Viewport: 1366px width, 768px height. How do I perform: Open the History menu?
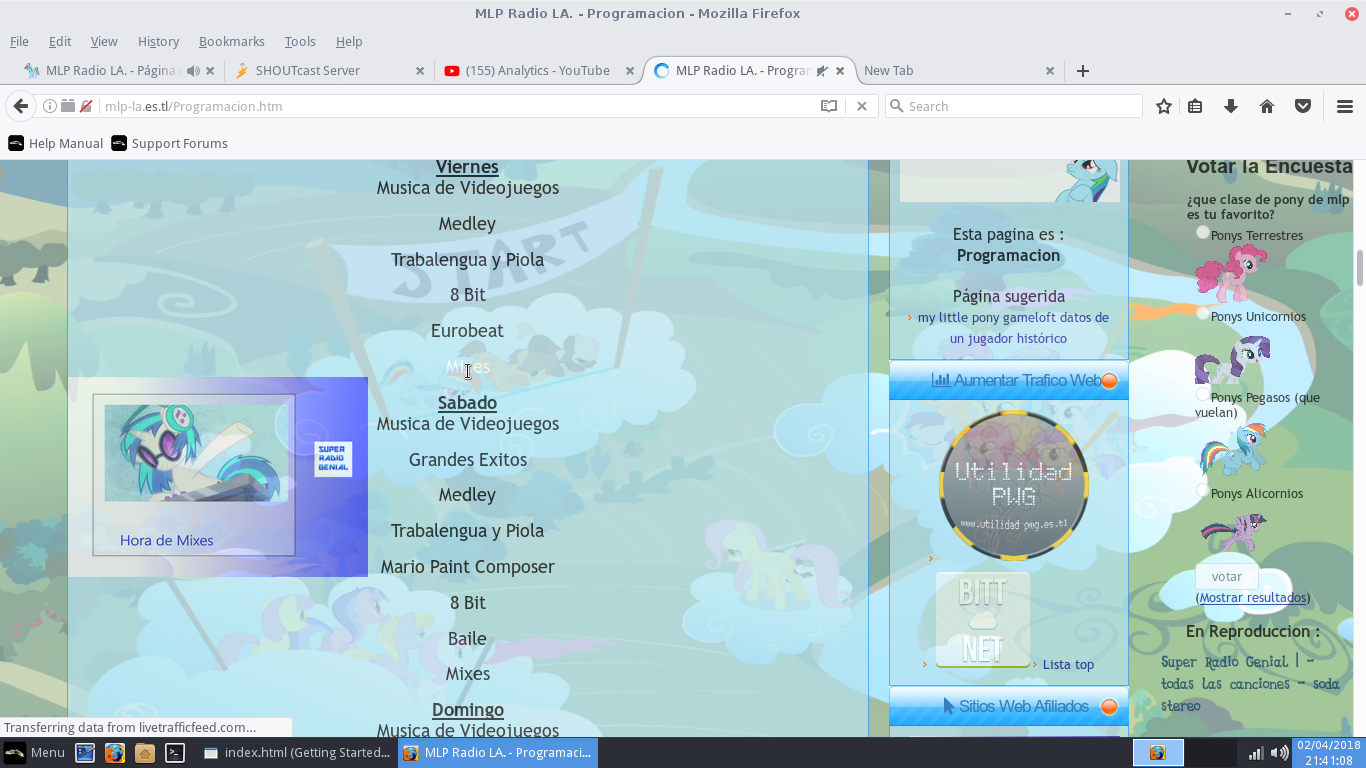pyautogui.click(x=158, y=41)
